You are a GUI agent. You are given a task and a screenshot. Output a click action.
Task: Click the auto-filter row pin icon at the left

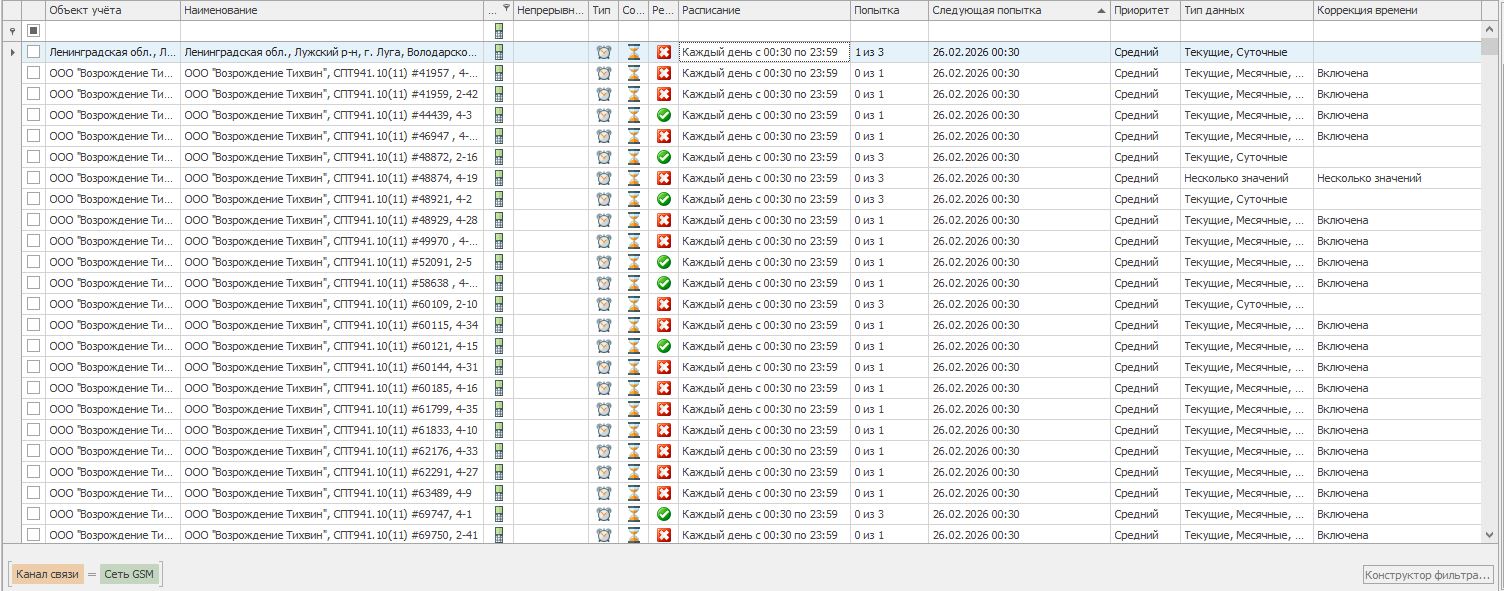click(12, 31)
